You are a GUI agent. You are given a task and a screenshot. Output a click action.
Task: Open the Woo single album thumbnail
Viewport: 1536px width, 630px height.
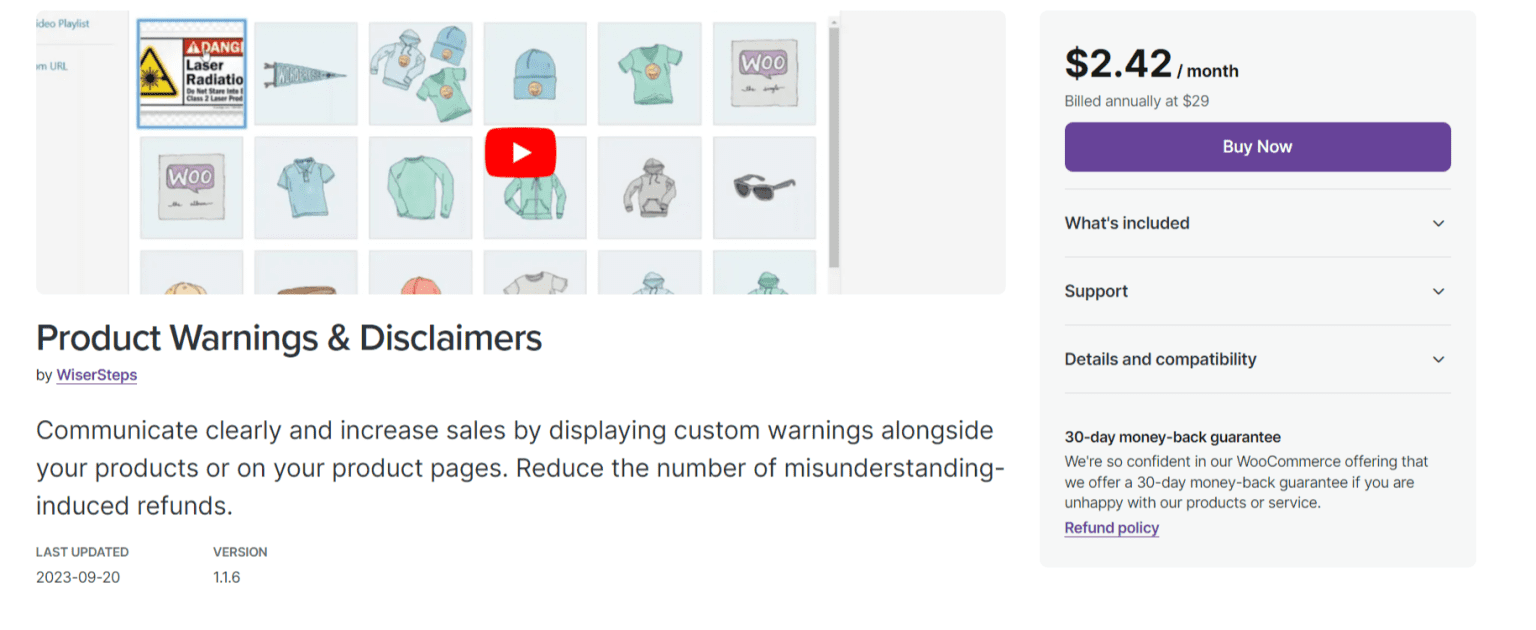coord(764,73)
